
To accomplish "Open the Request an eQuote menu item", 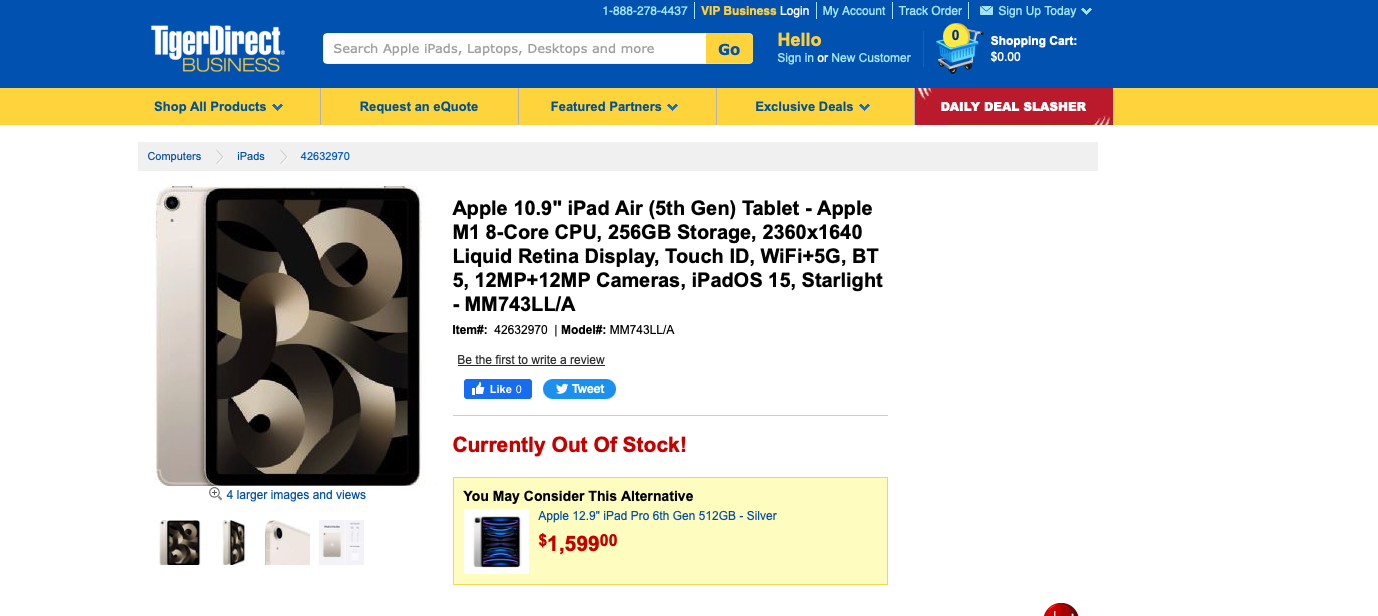I will (419, 107).
